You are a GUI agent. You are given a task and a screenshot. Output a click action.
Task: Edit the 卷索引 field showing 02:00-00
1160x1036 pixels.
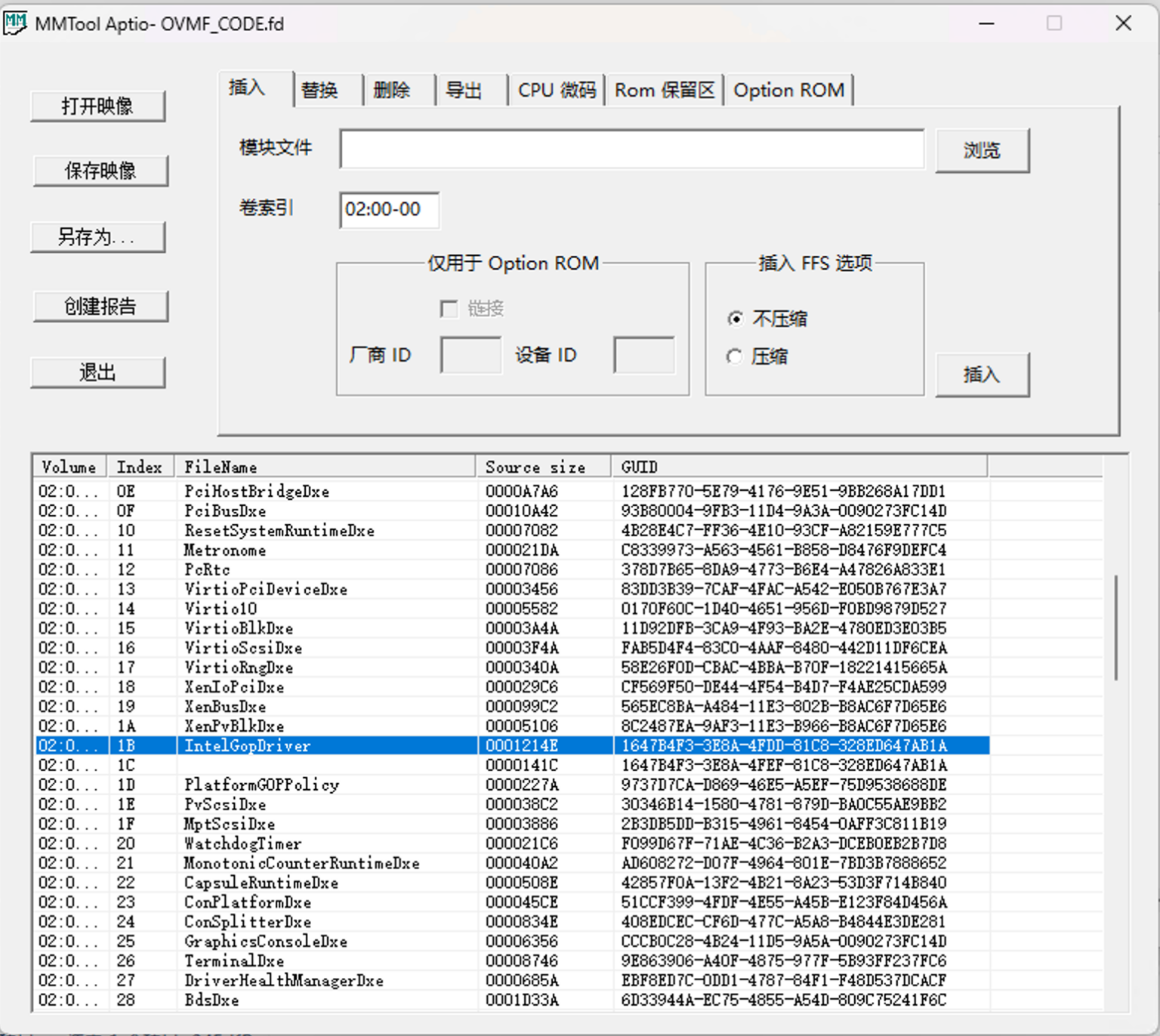tap(389, 210)
